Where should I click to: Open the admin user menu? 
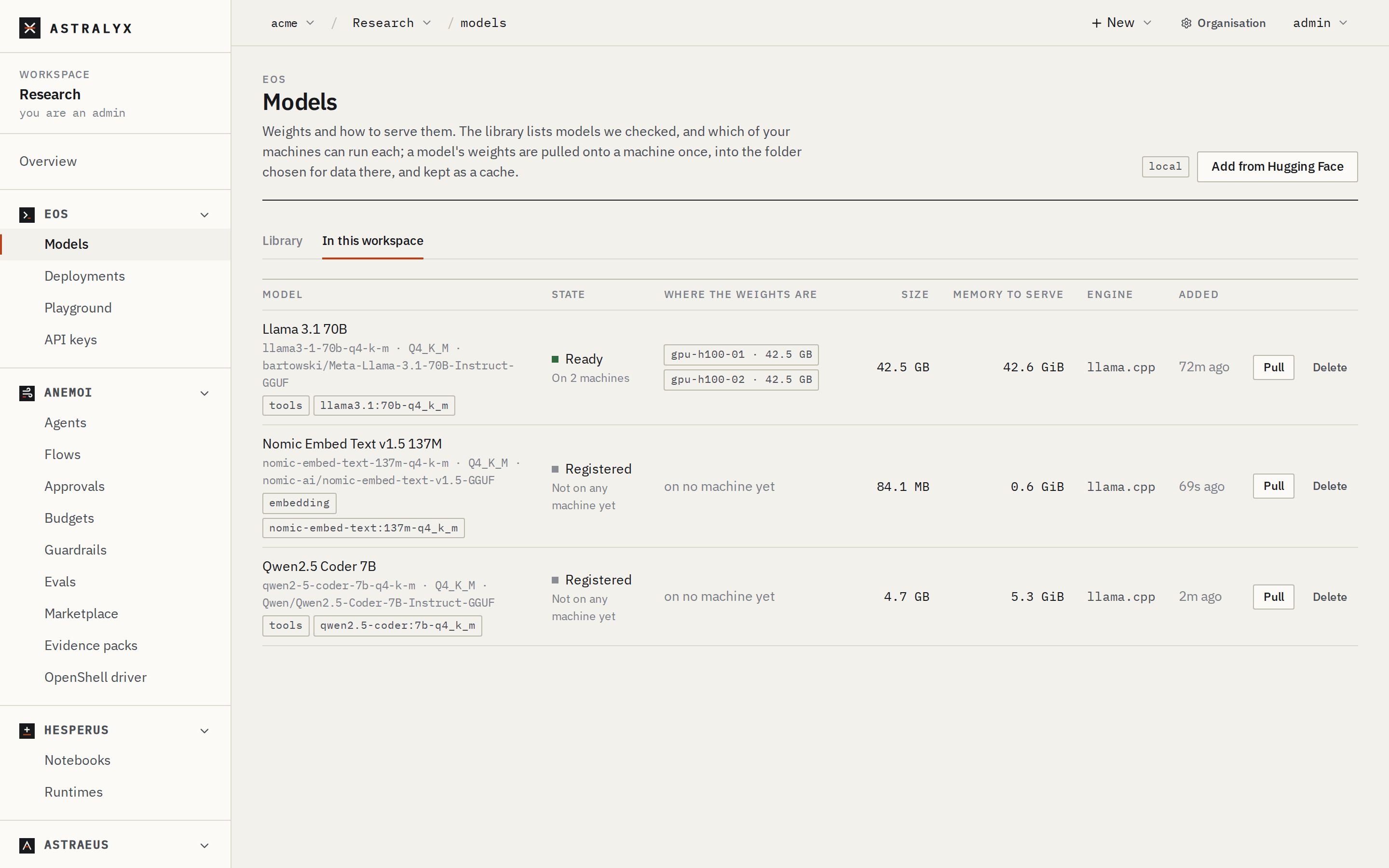tap(1320, 23)
